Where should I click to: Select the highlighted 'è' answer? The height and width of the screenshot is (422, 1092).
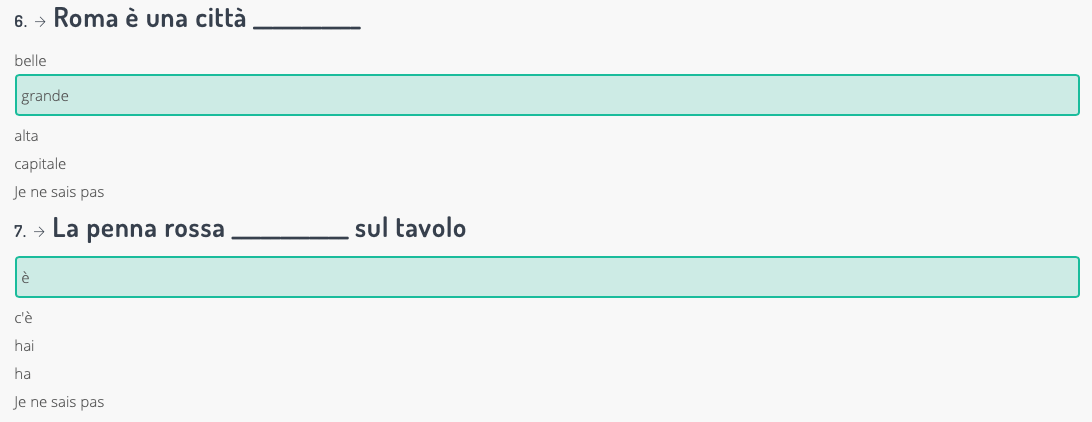click(x=546, y=277)
